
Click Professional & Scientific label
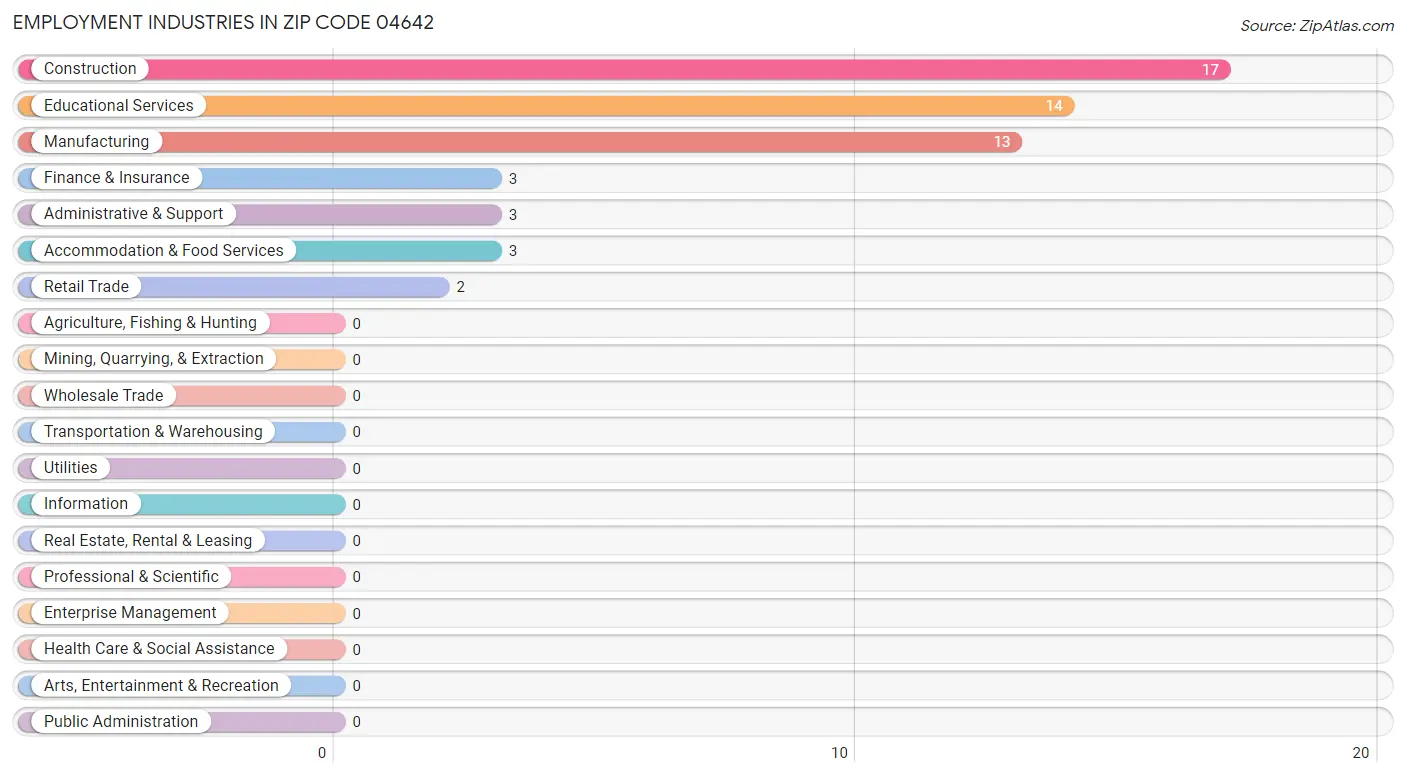[x=131, y=576]
